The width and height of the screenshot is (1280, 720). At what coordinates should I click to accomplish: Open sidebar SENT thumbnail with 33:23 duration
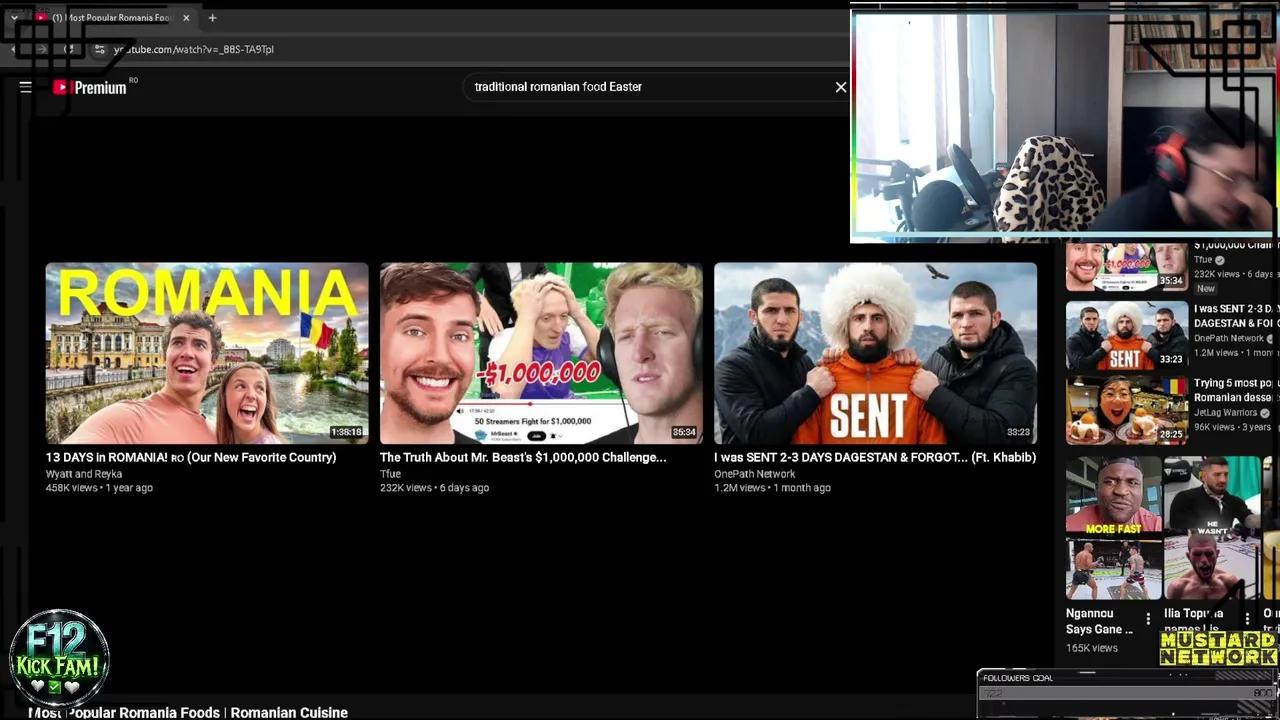tap(1127, 335)
